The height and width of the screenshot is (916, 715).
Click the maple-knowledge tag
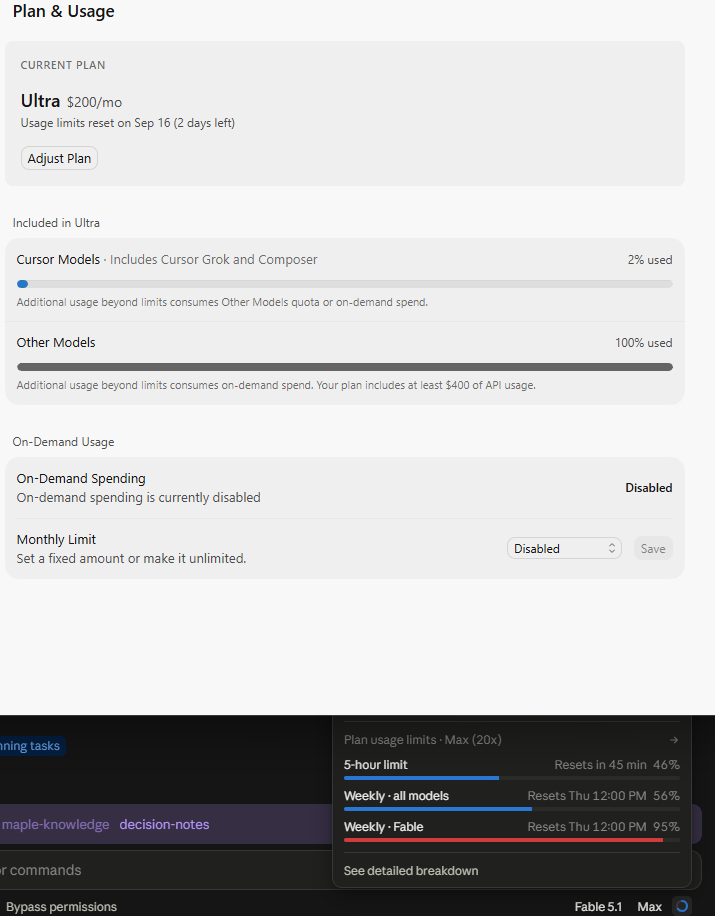(x=55, y=824)
